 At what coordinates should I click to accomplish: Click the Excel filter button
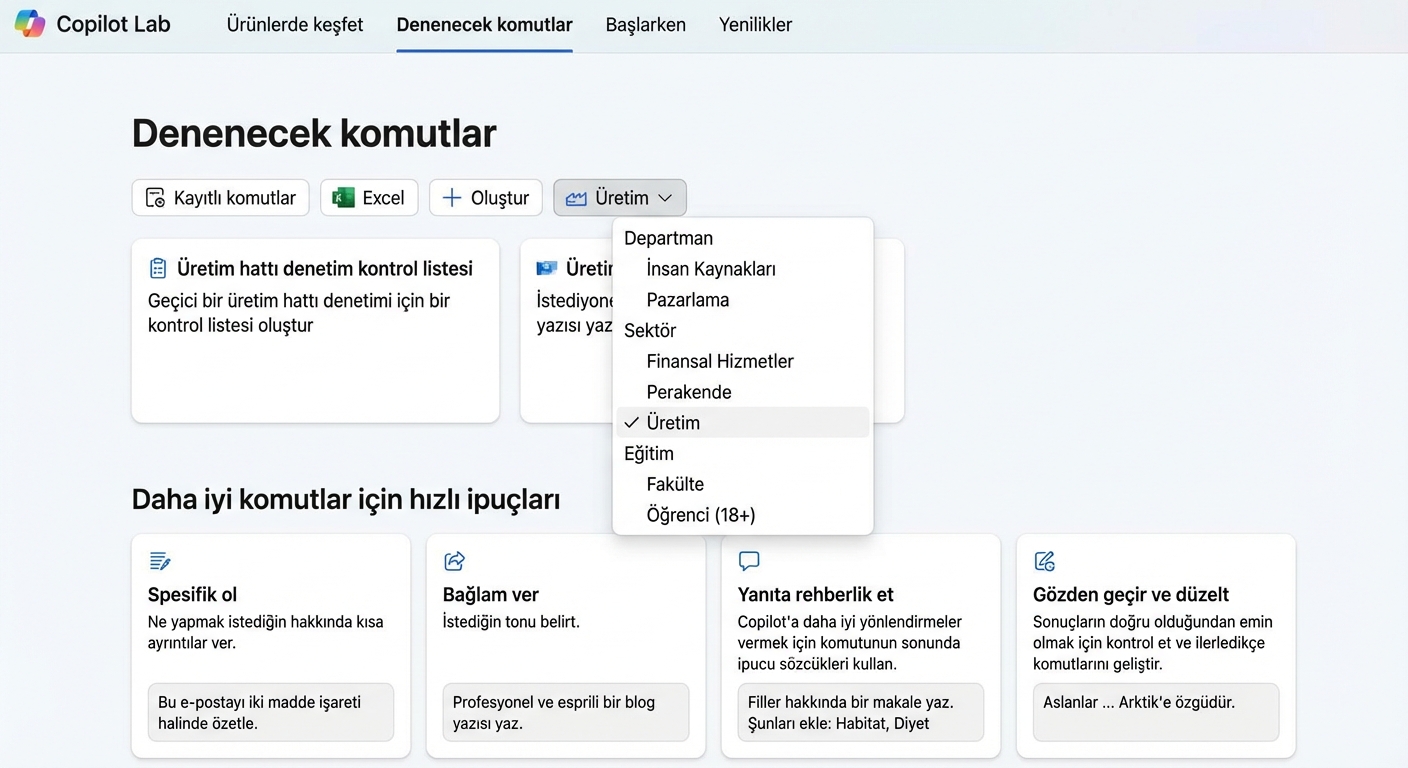pos(369,197)
